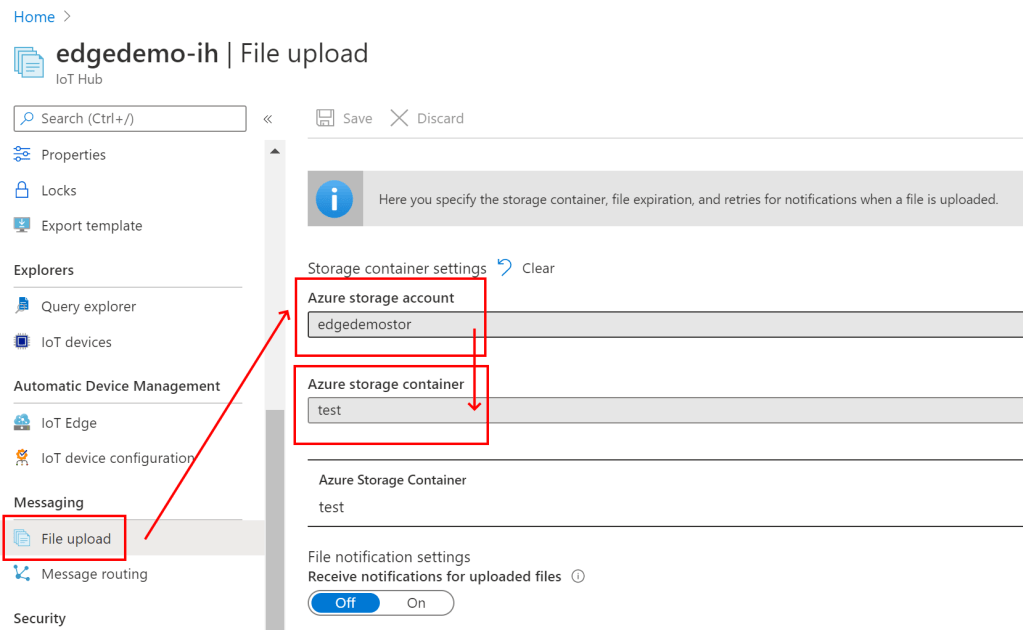Click the Message routing icon
Image resolution: width=1023 pixels, height=630 pixels.
(22, 574)
